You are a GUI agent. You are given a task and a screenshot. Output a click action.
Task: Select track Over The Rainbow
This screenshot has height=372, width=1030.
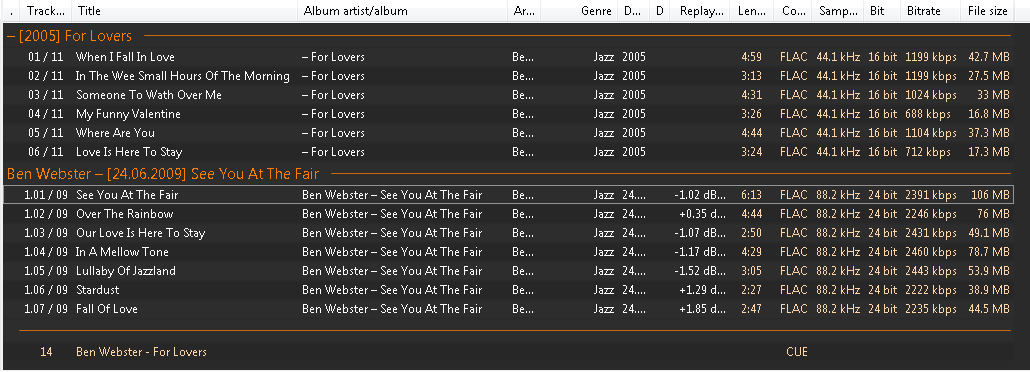124,214
